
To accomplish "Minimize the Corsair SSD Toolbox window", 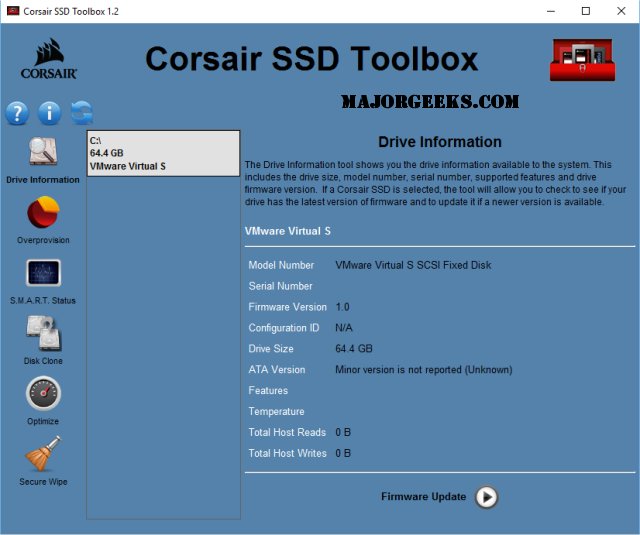I will coord(551,11).
